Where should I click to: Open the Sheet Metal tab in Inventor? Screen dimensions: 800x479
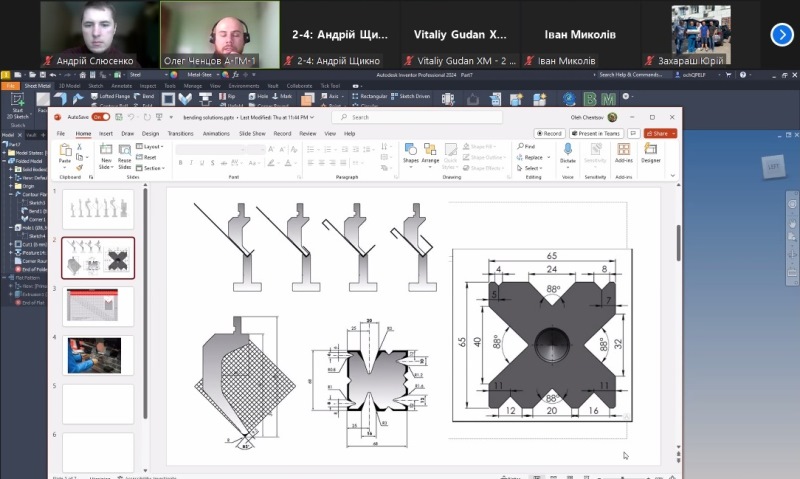click(x=37, y=86)
